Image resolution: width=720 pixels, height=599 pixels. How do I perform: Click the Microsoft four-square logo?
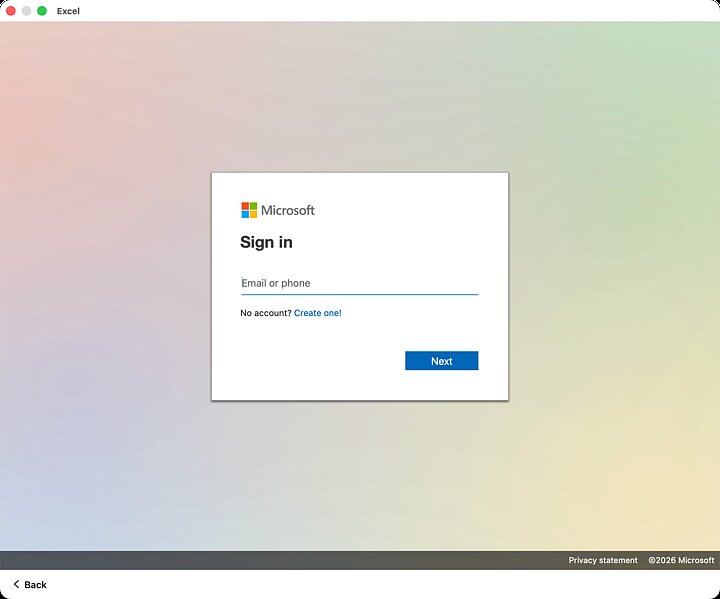pyautogui.click(x=249, y=210)
